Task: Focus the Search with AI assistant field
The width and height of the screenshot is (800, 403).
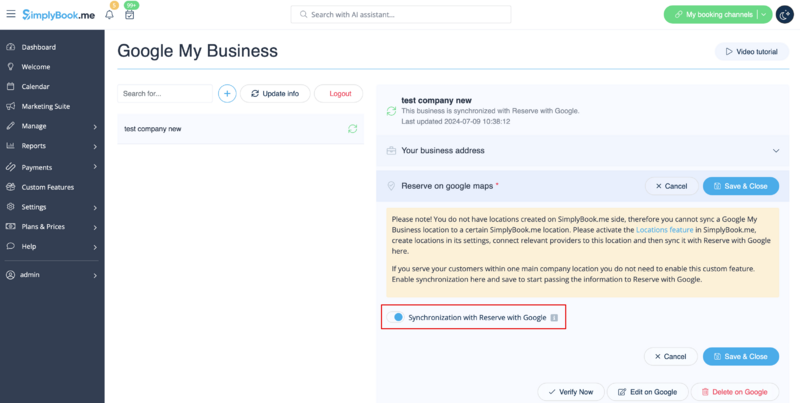Action: pyautogui.click(x=401, y=14)
